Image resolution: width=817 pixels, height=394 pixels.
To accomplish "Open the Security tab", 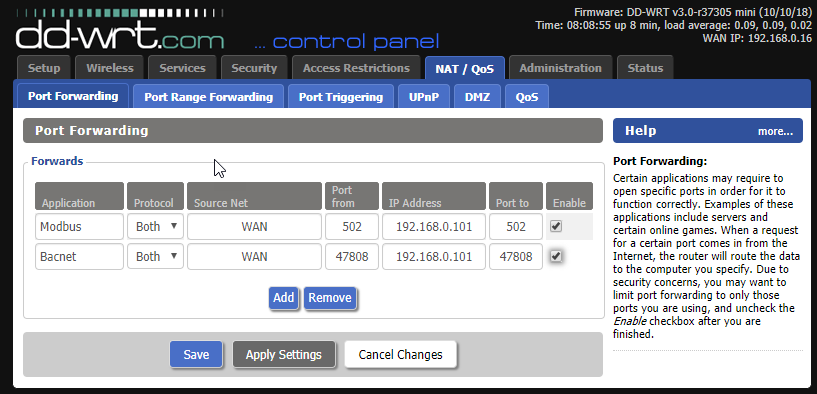I will (254, 68).
